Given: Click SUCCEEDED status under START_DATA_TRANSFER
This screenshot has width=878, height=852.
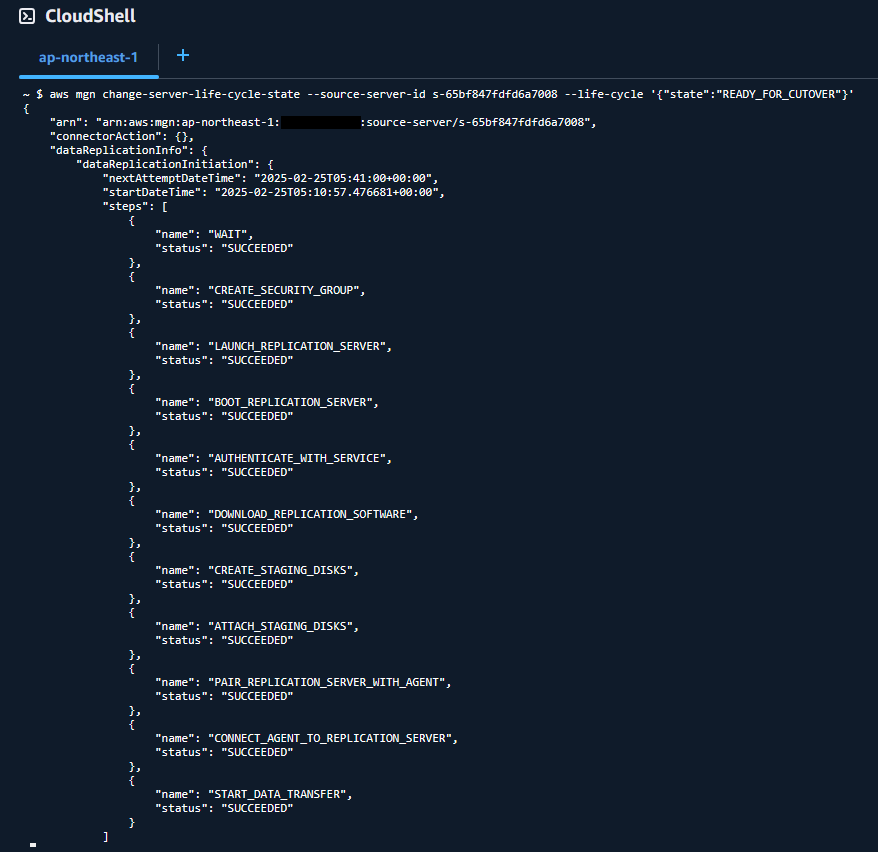Looking at the screenshot, I should click(x=257, y=808).
